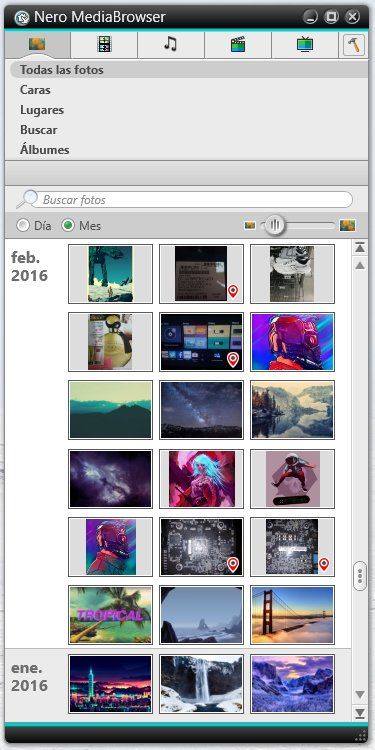Open the TV shows tab icon
The width and height of the screenshot is (375, 750).
point(304,44)
